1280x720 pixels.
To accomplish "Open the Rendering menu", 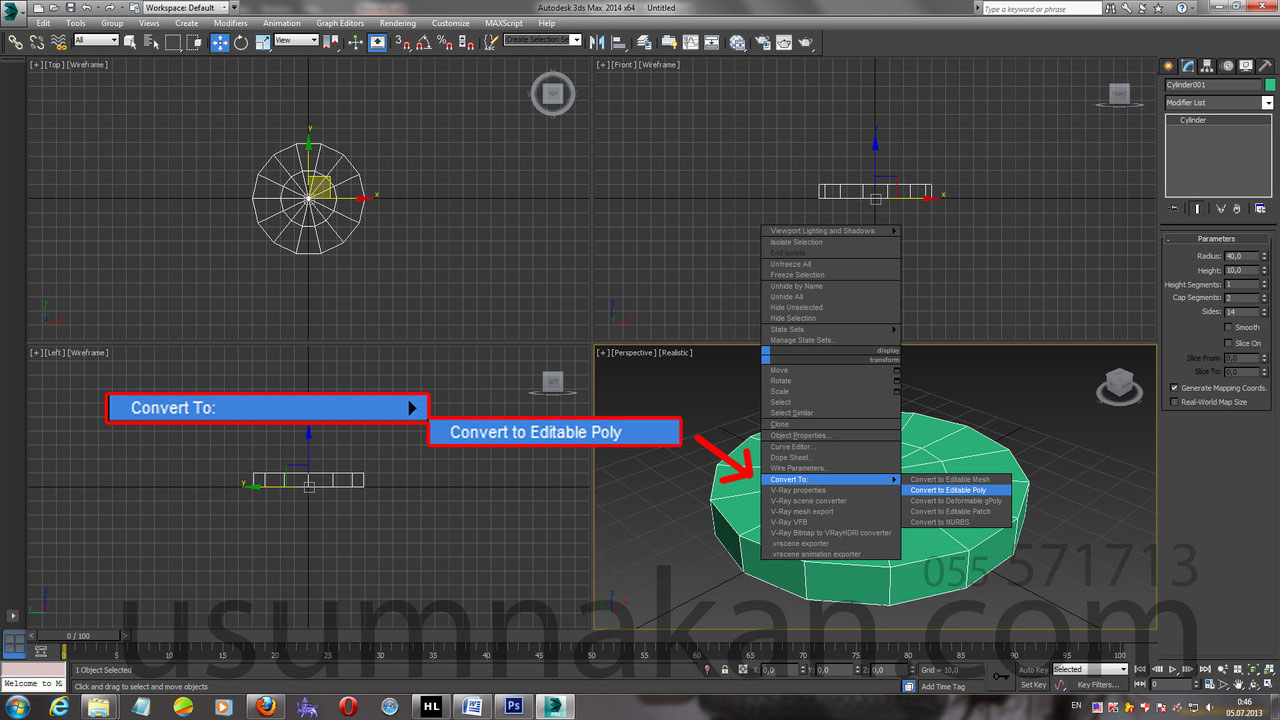I will coord(398,23).
